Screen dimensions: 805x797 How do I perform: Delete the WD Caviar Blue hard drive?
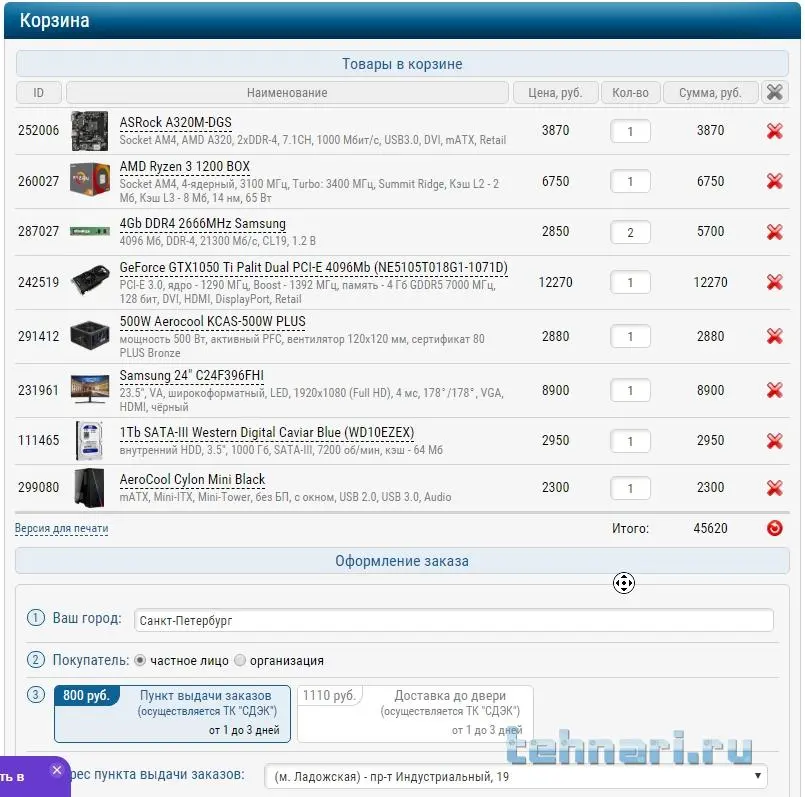click(x=774, y=441)
